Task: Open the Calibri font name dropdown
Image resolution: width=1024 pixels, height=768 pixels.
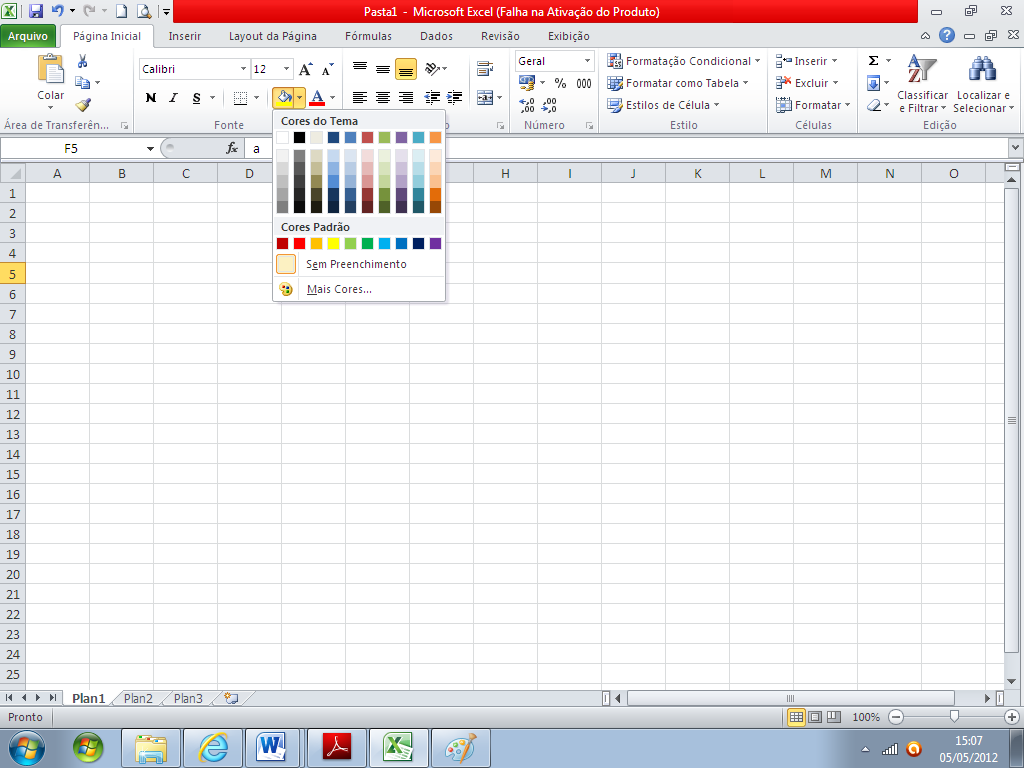Action: pos(243,69)
